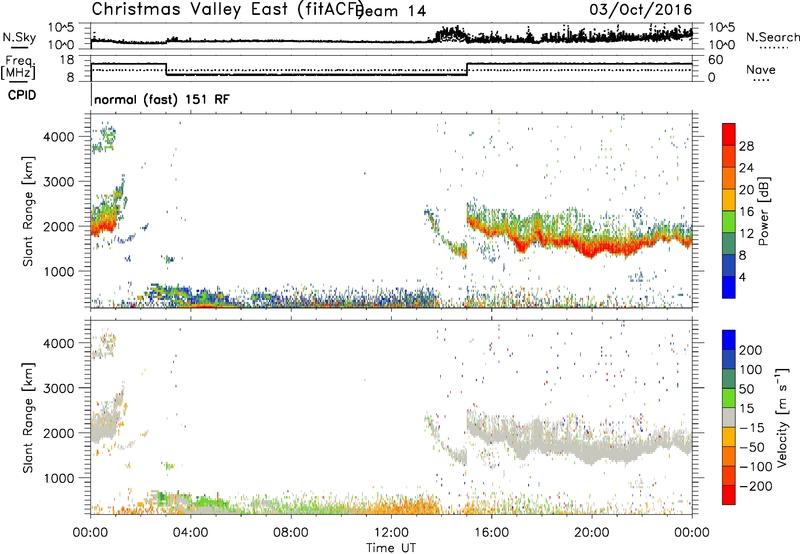Click the gray segment of the velocity colorbar
800x554 pixels.
point(729,417)
